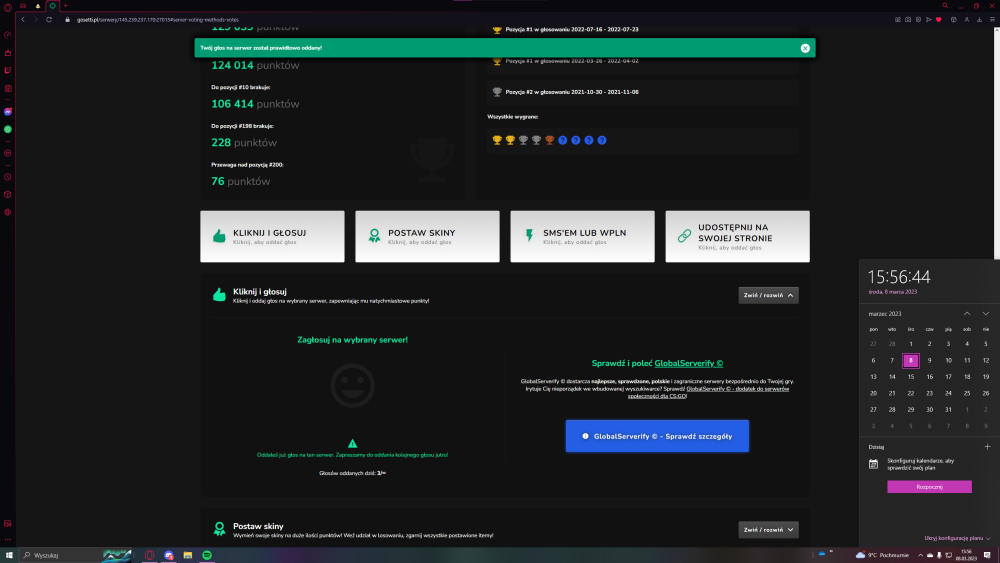Go back to the previous page

point(23,20)
